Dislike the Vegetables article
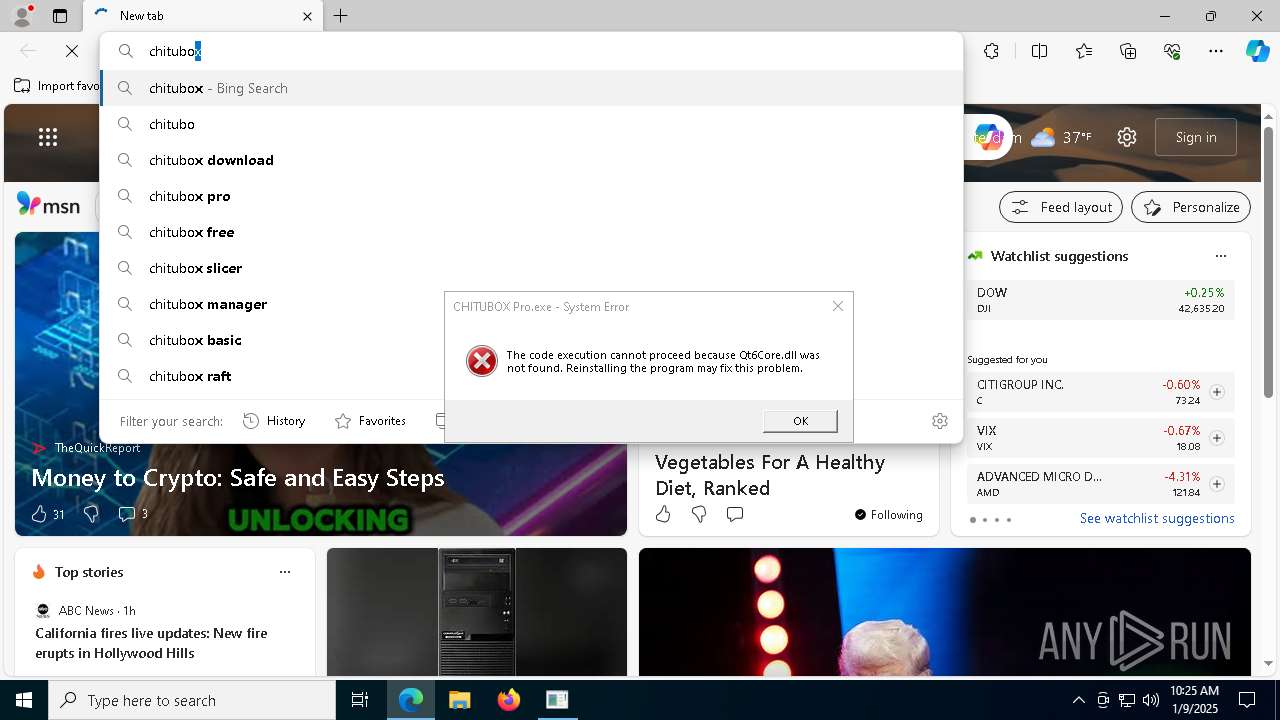1280x720 pixels. [699, 514]
